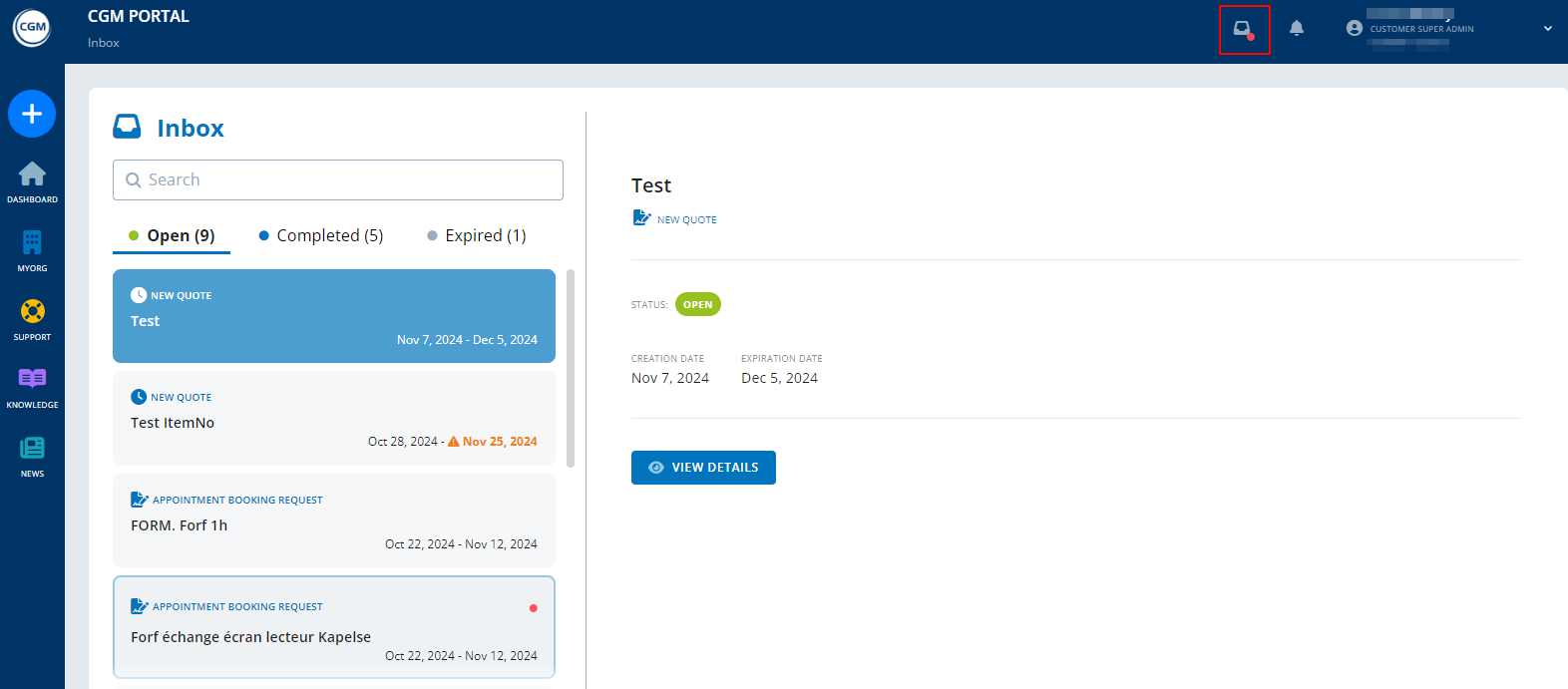Open notifications bell icon

(x=1296, y=29)
